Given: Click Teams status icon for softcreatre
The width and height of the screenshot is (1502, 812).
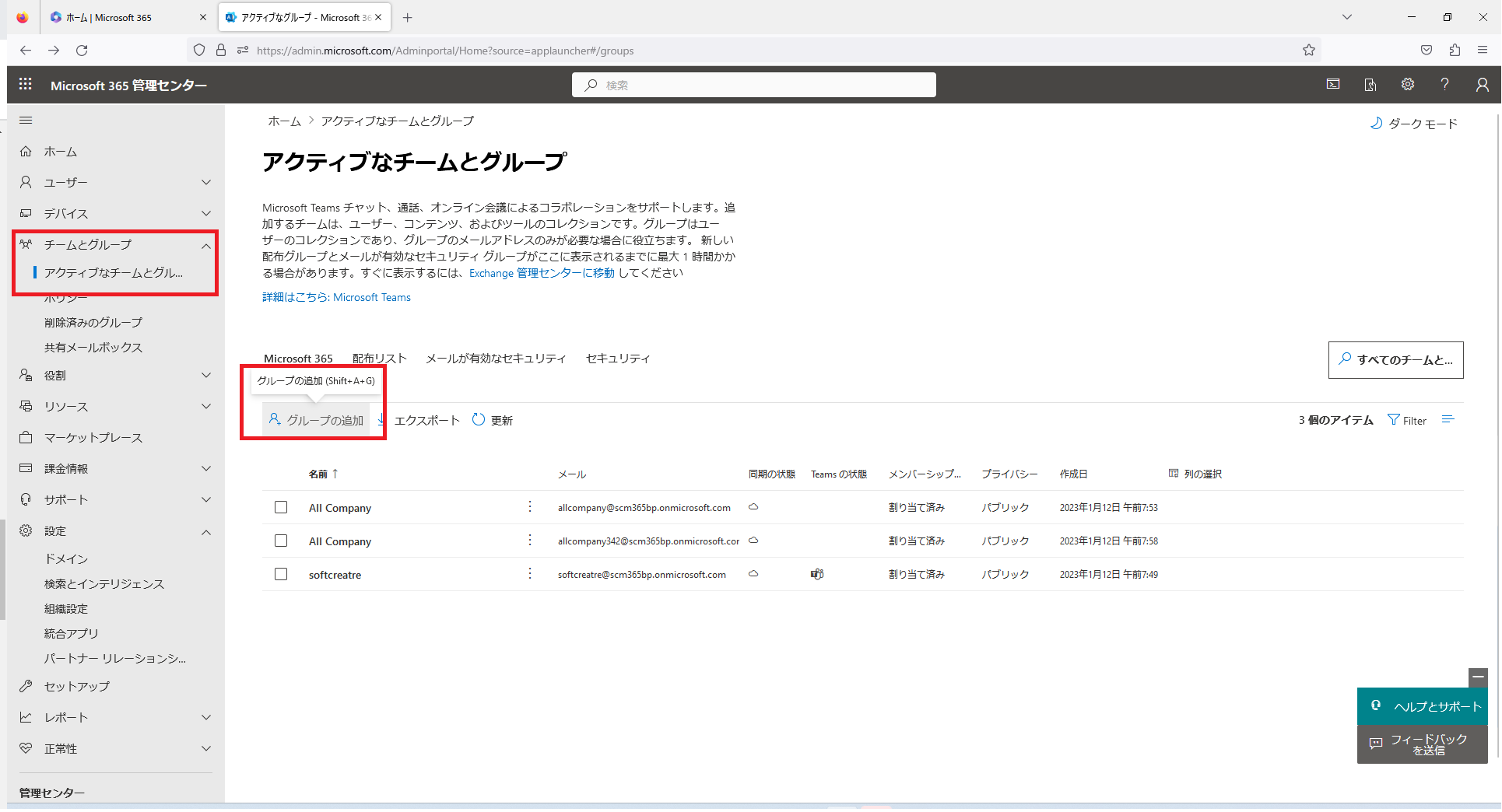Looking at the screenshot, I should tap(817, 574).
